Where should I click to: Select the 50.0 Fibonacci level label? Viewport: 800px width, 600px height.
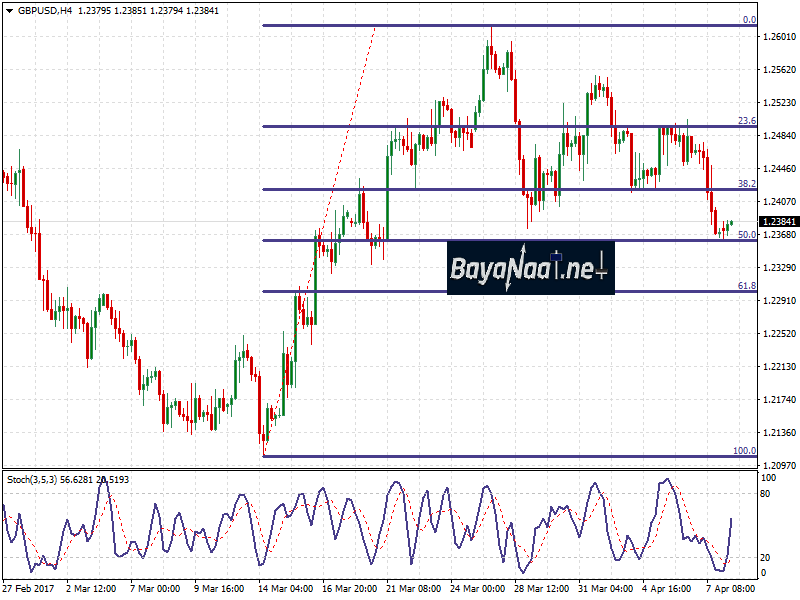point(746,235)
